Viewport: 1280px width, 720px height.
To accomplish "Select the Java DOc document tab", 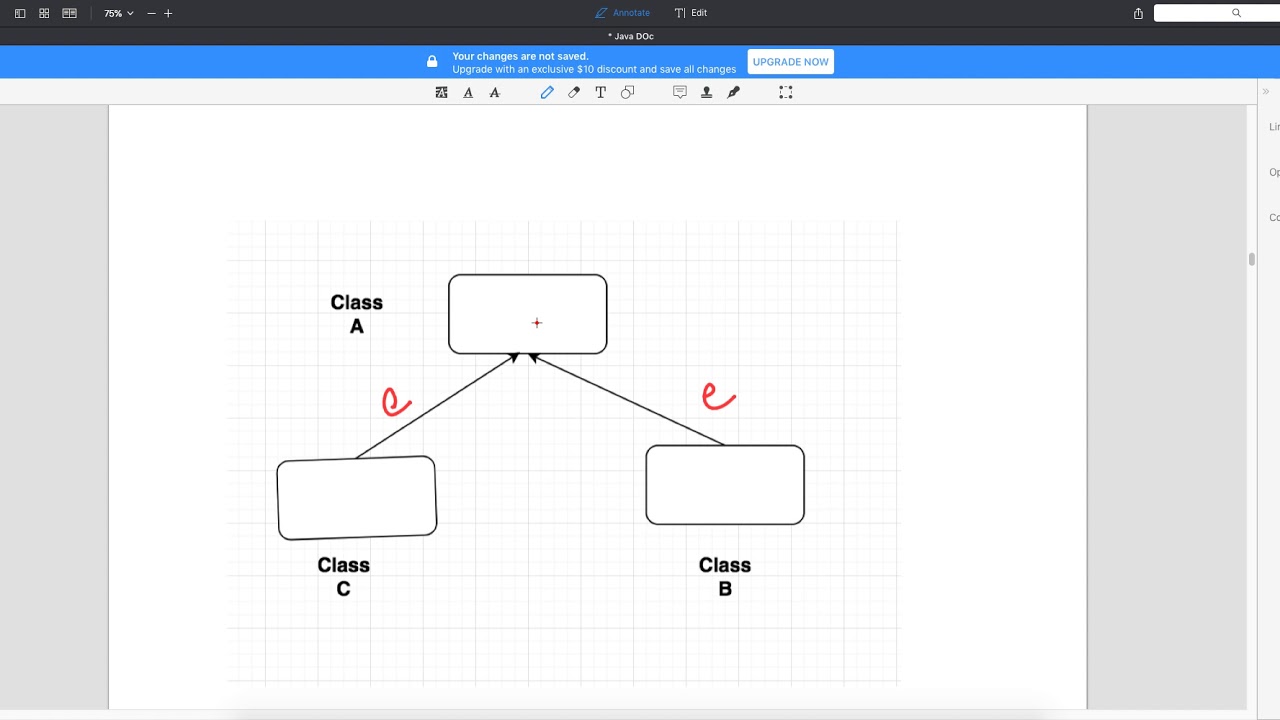I will pos(631,36).
